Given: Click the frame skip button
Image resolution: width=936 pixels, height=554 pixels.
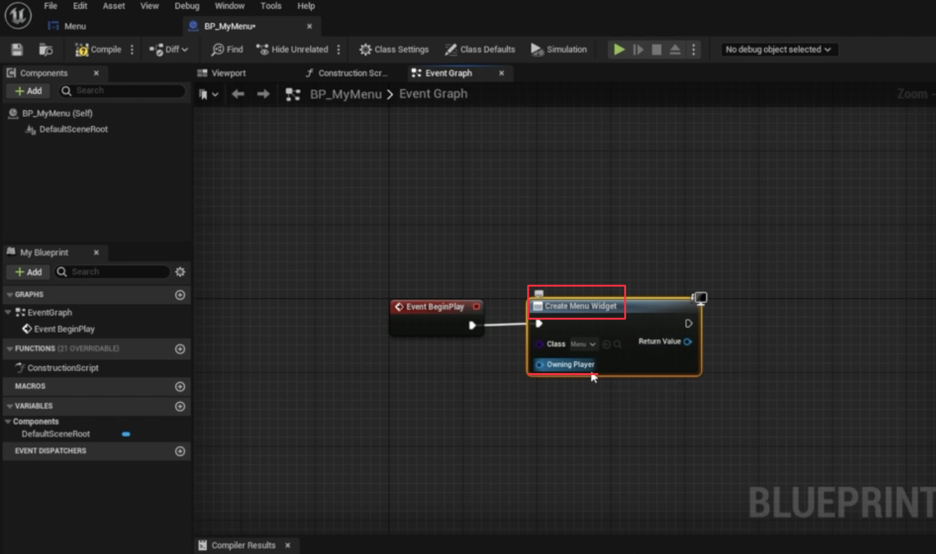Looking at the screenshot, I should click(x=638, y=50).
